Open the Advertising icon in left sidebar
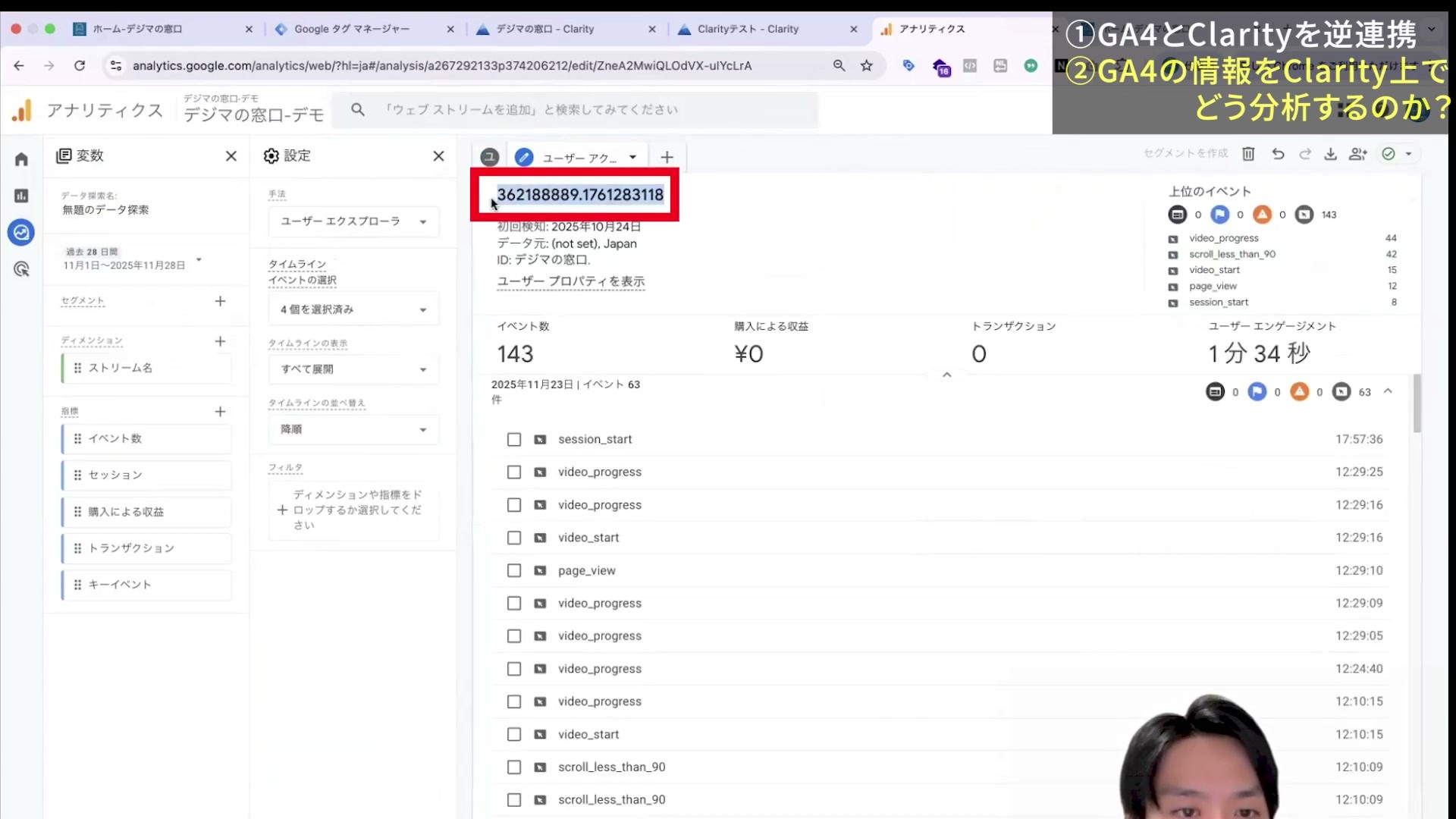 coord(21,268)
